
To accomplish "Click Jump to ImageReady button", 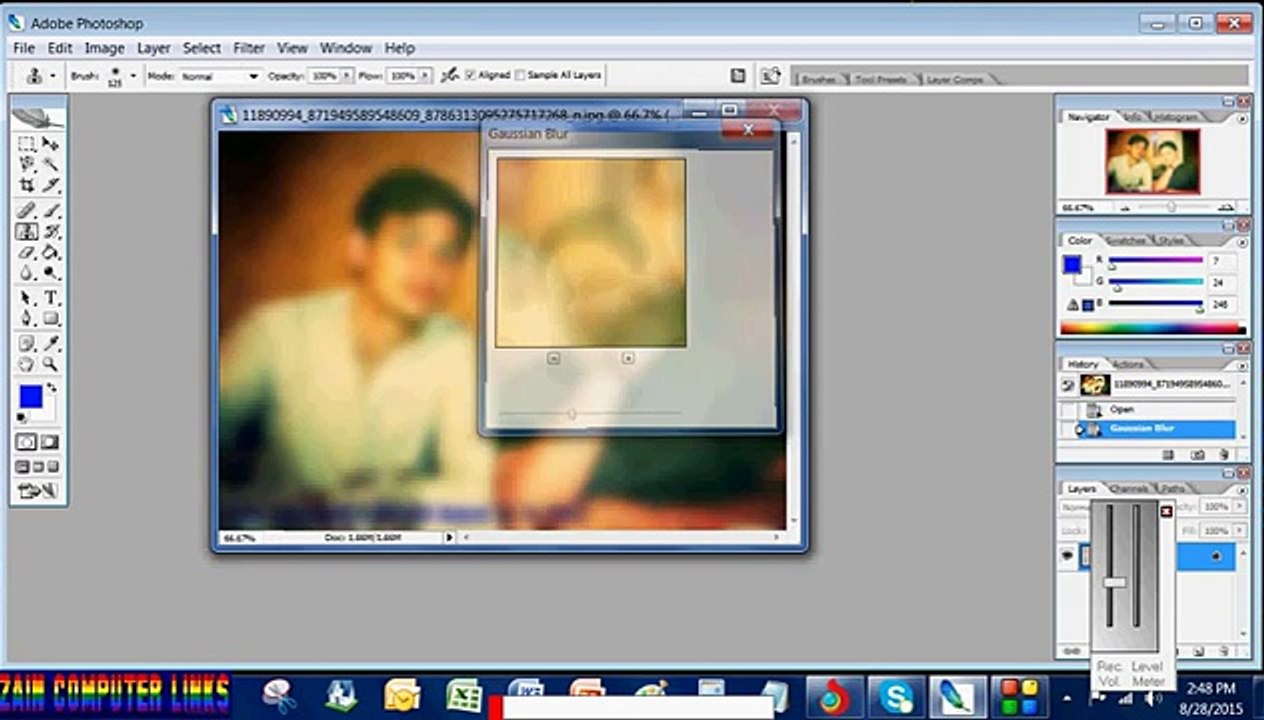I will [39, 491].
